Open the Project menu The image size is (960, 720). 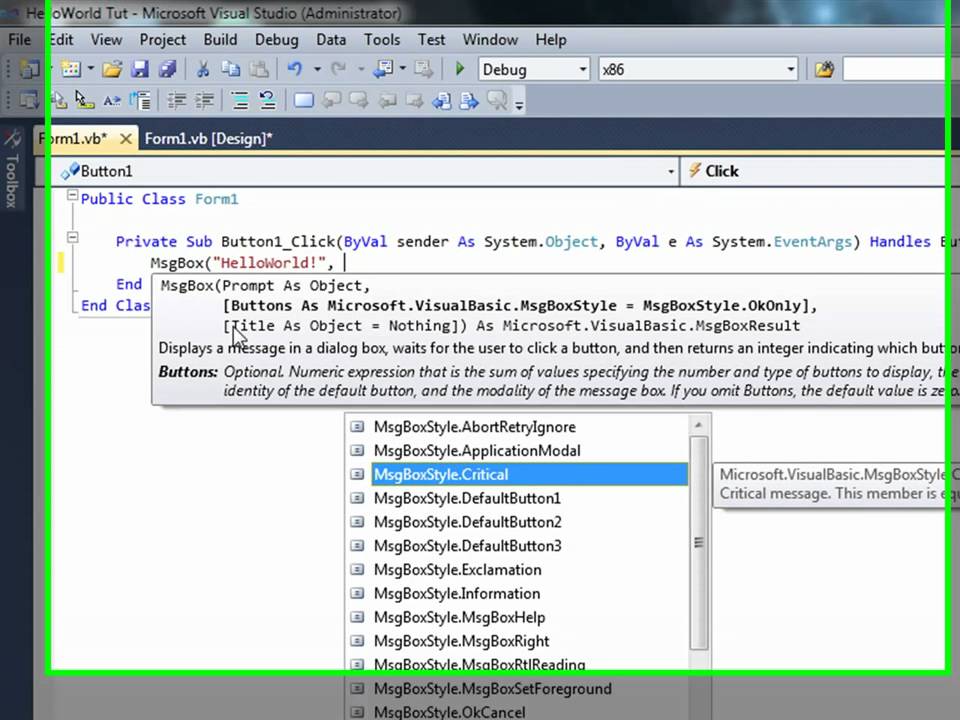162,40
